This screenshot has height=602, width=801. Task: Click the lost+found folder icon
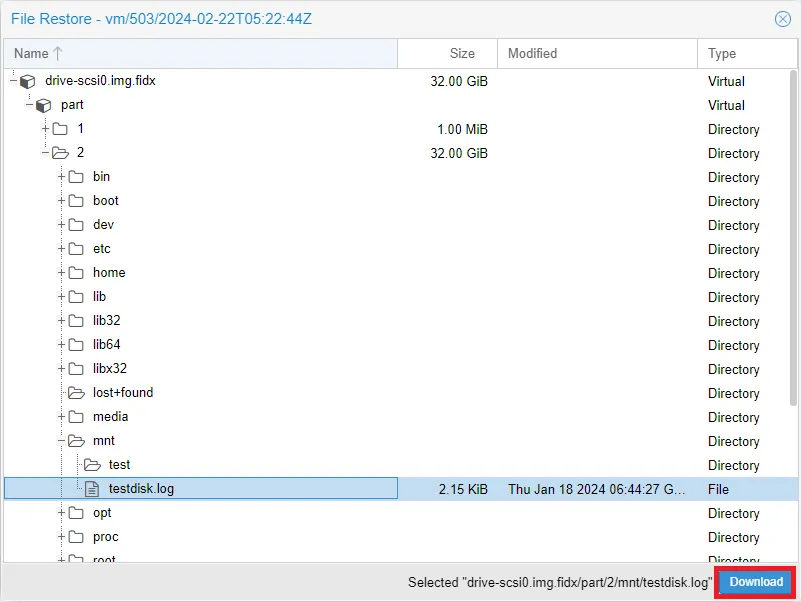coord(76,393)
